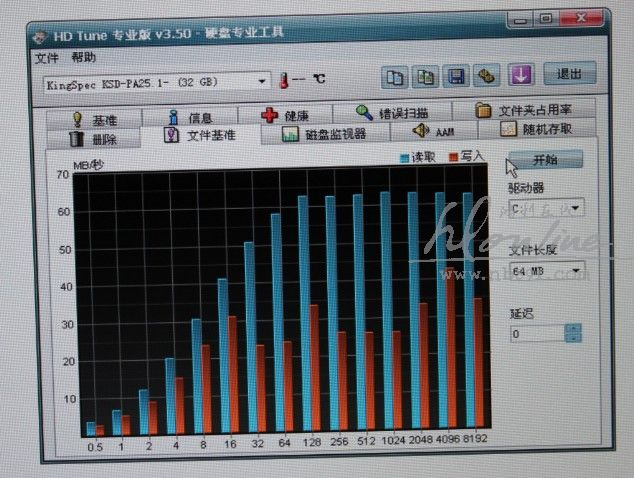Screen dimensions: 634x478
Task: Click the 延迟 spinner arrows
Action: coord(572,333)
